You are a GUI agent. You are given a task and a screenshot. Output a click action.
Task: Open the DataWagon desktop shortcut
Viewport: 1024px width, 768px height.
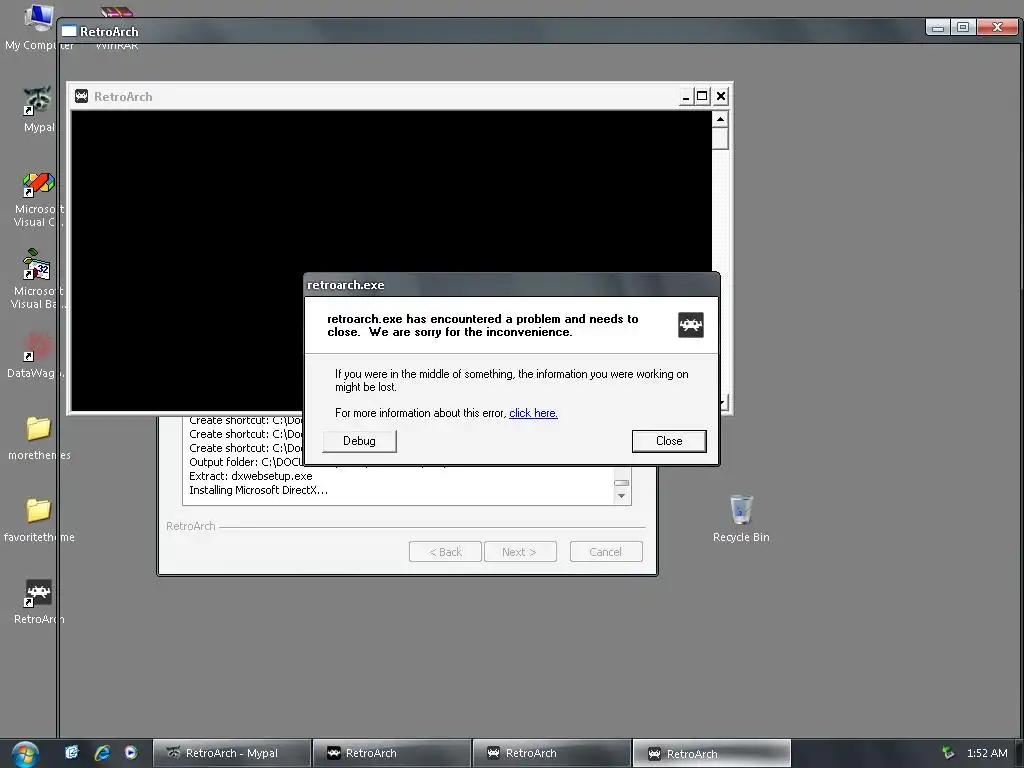tap(37, 356)
